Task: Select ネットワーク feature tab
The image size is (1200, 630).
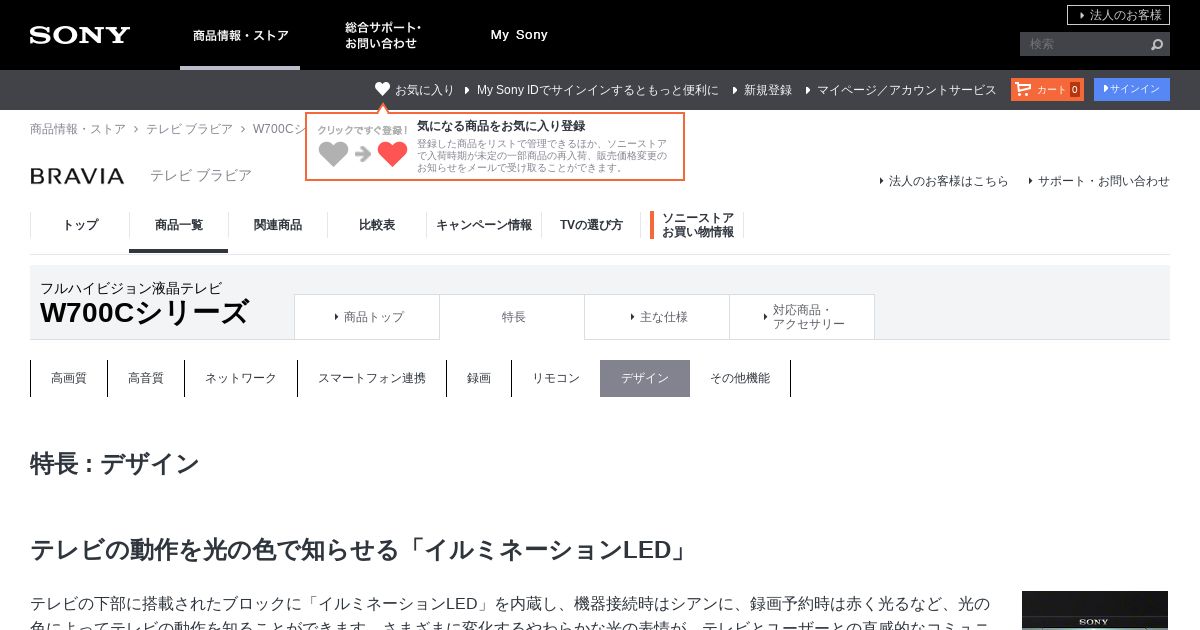Action: [241, 378]
